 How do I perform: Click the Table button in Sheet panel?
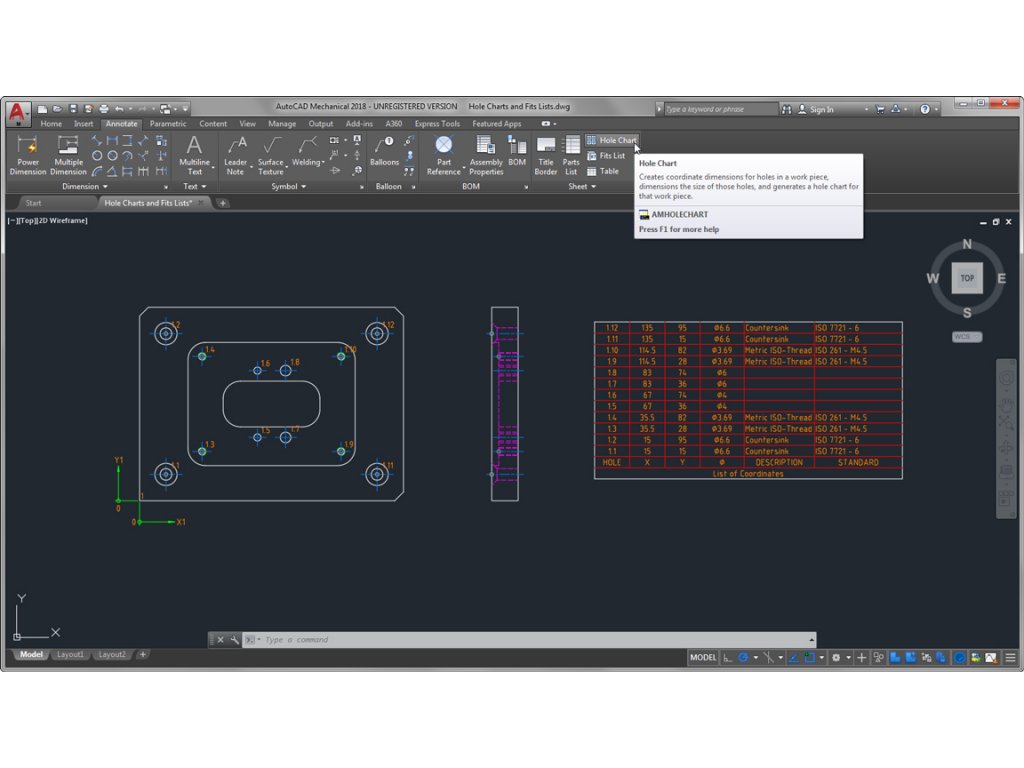(603, 172)
